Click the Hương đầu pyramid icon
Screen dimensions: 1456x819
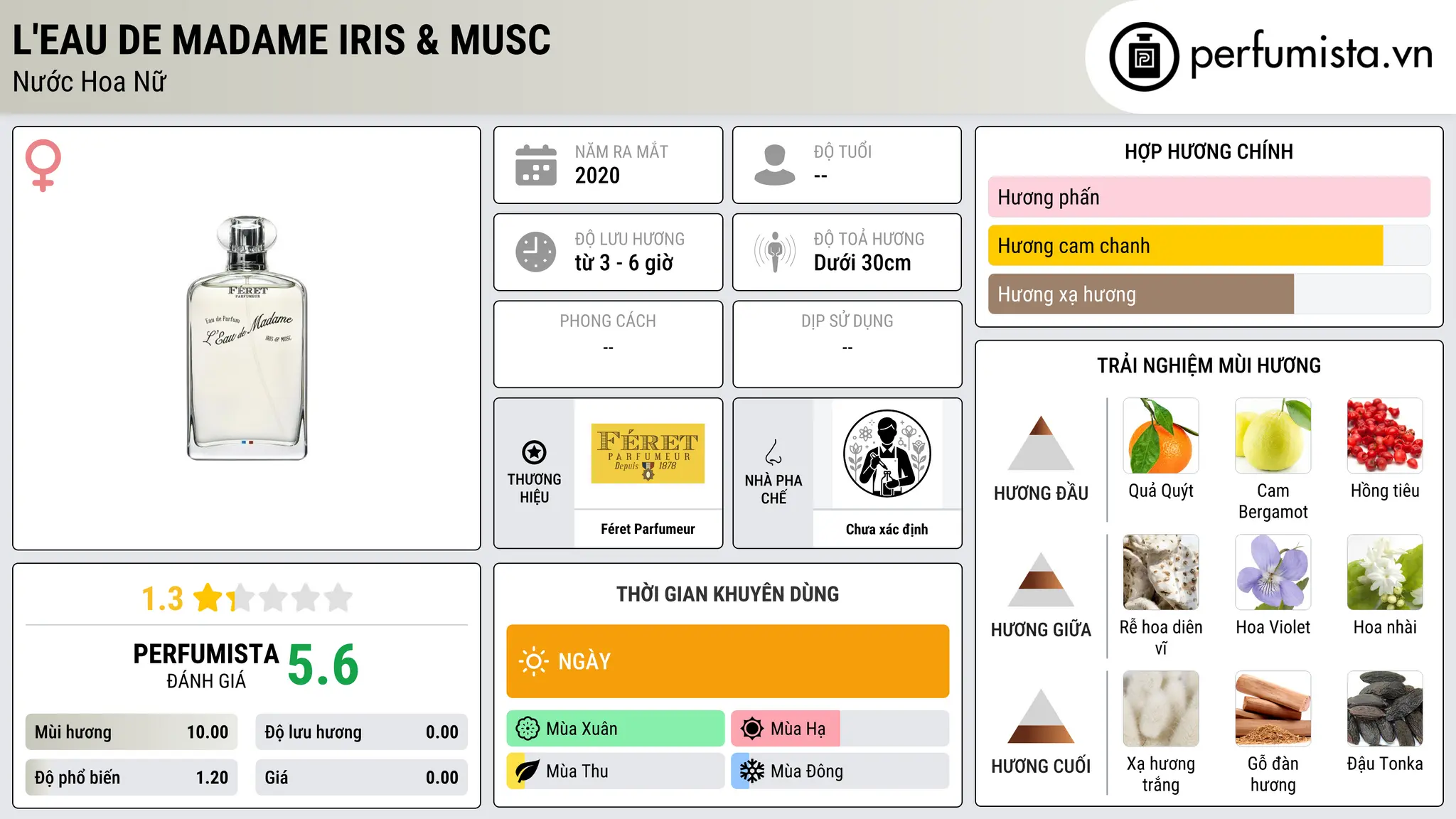(1042, 443)
